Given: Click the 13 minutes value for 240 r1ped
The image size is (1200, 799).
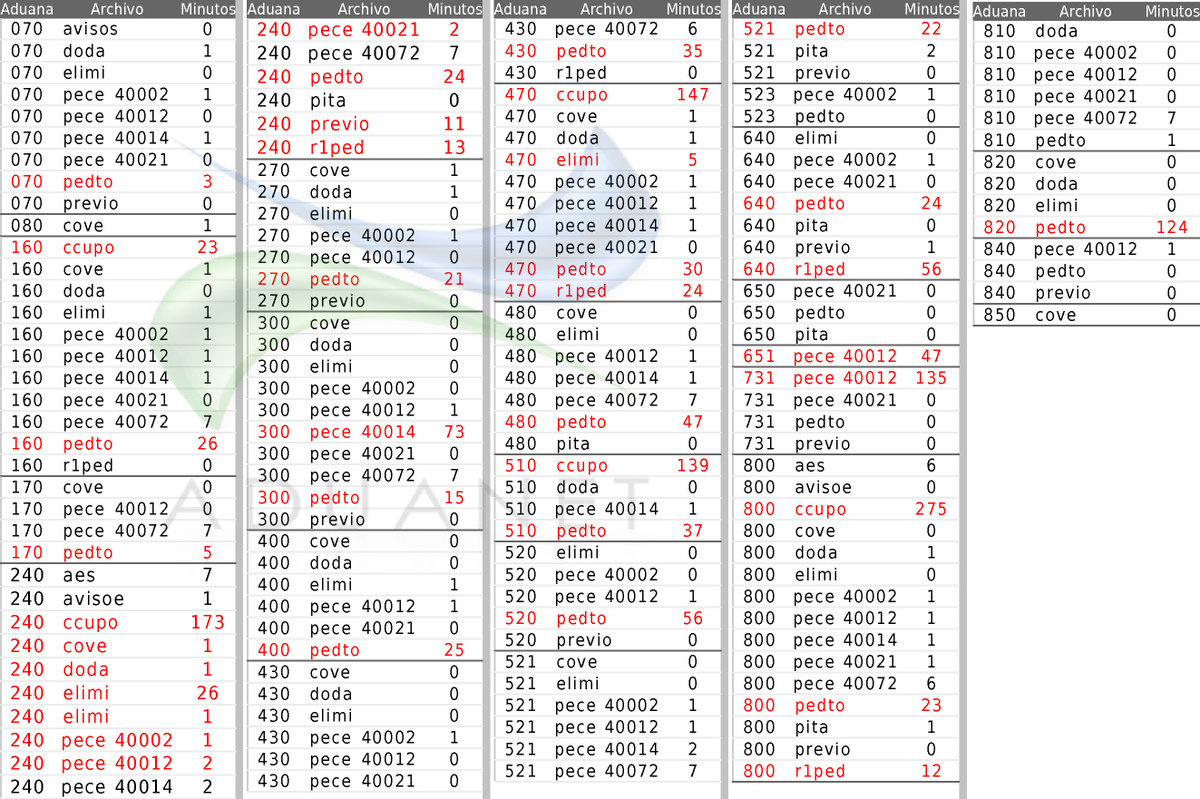Looking at the screenshot, I should point(453,147).
